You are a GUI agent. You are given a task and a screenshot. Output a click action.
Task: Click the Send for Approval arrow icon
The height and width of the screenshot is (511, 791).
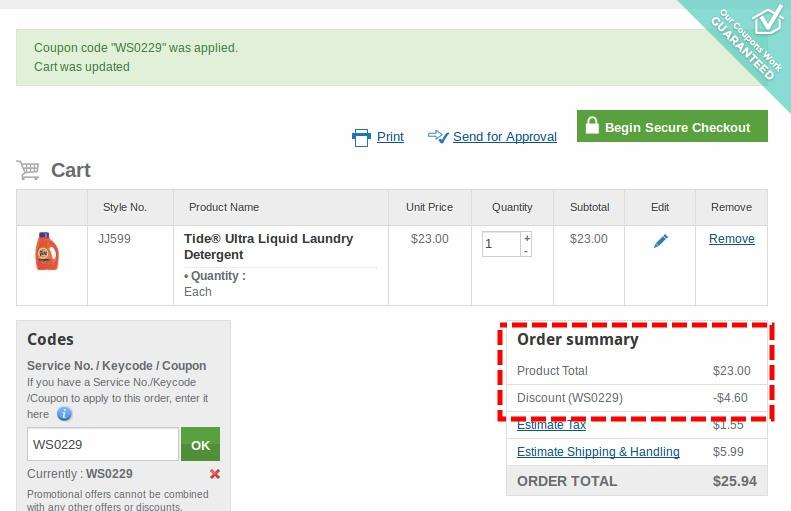pyautogui.click(x=438, y=136)
